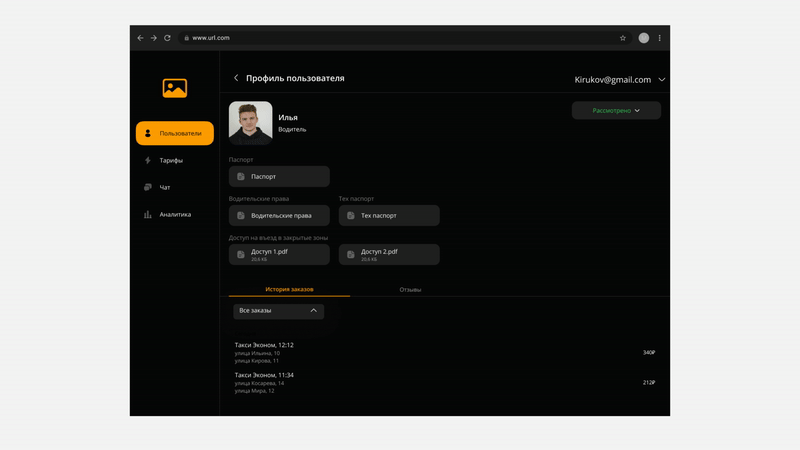This screenshot has width=800, height=450.
Task: Open the browser three-dot menu
Action: coord(660,38)
